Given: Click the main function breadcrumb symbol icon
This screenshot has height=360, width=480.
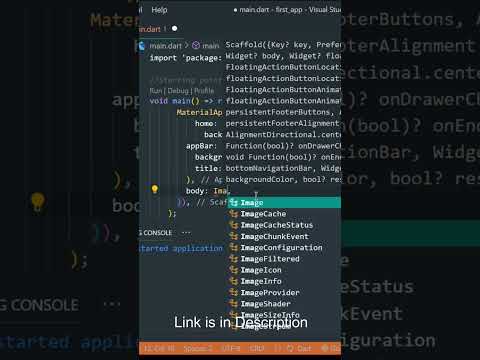Looking at the screenshot, I should pyautogui.click(x=196, y=46).
